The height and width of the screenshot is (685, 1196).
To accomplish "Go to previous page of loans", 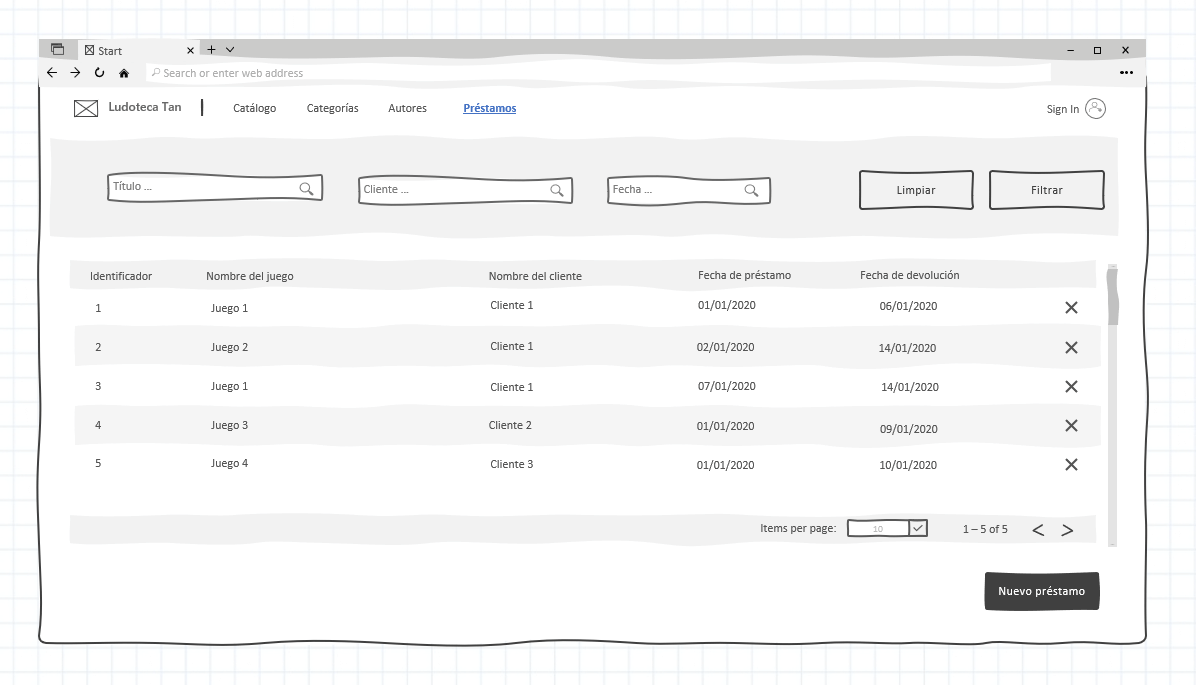I will click(x=1038, y=530).
